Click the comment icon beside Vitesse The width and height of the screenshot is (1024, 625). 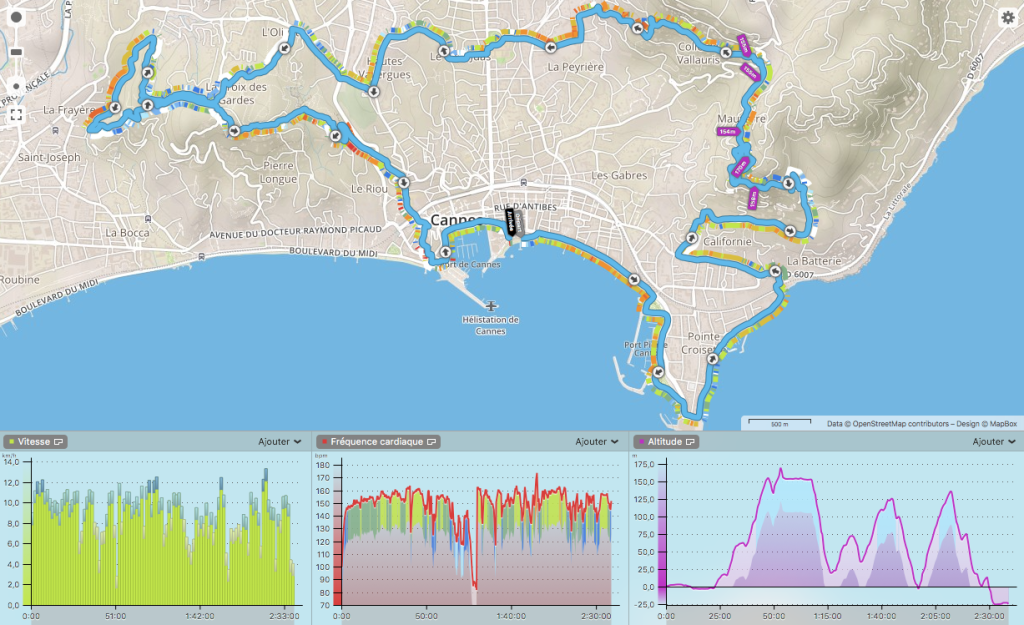(59, 441)
